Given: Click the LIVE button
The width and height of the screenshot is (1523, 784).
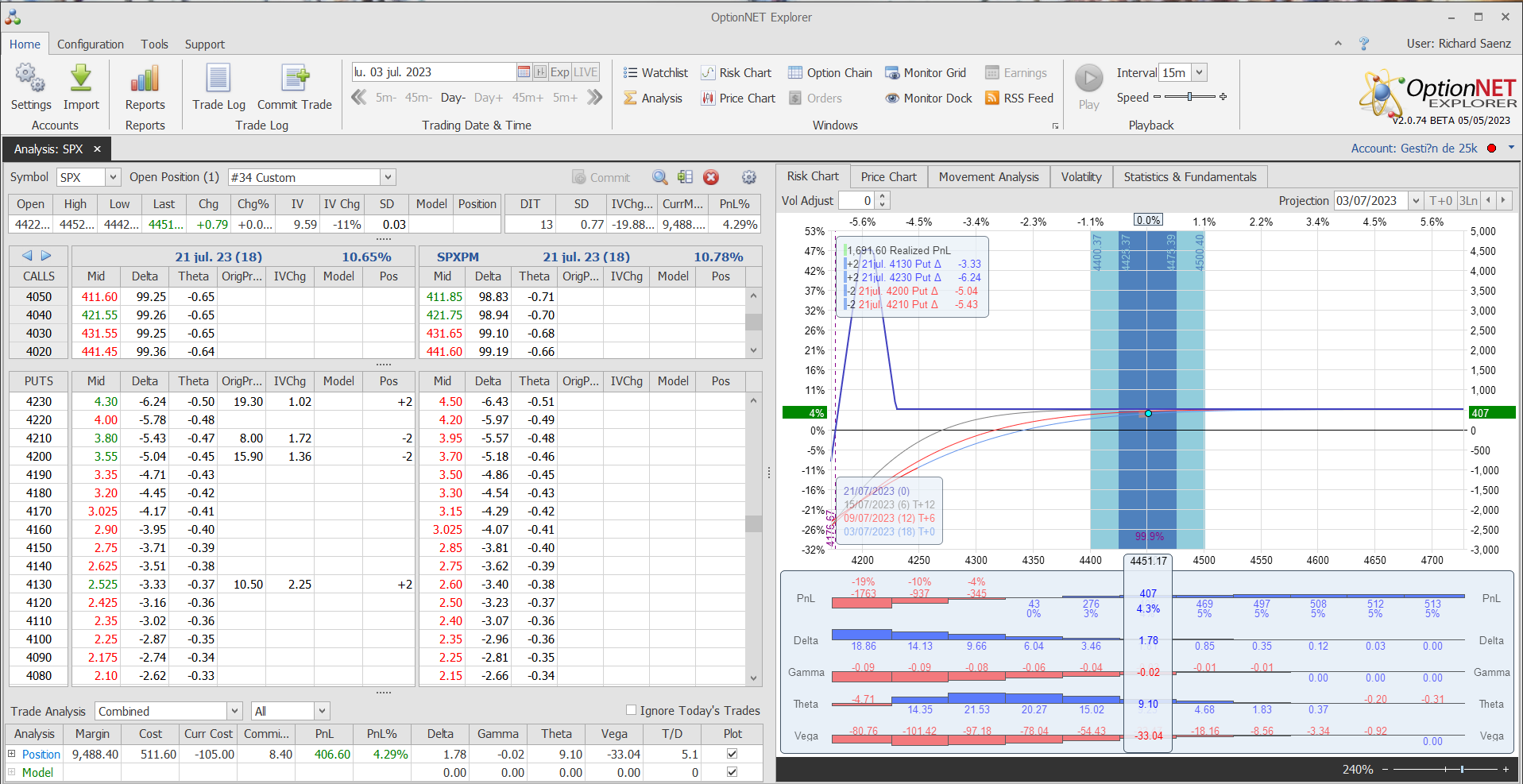Looking at the screenshot, I should [586, 72].
